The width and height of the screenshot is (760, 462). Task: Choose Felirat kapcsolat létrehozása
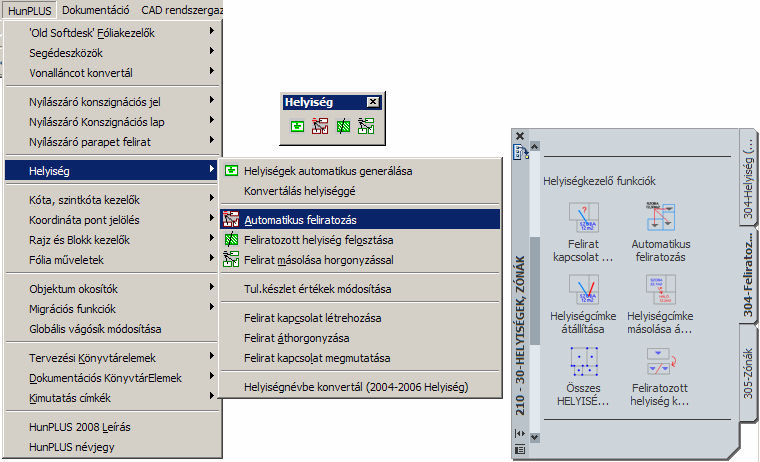coord(360,318)
